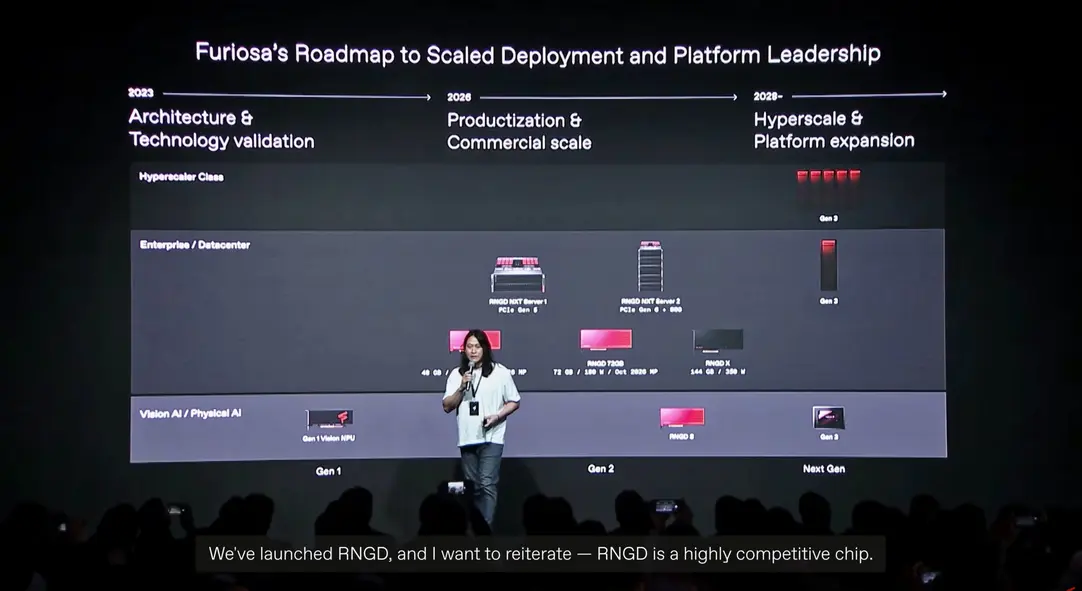
Task: Select the '2026' timeline year label
Action: pos(459,97)
